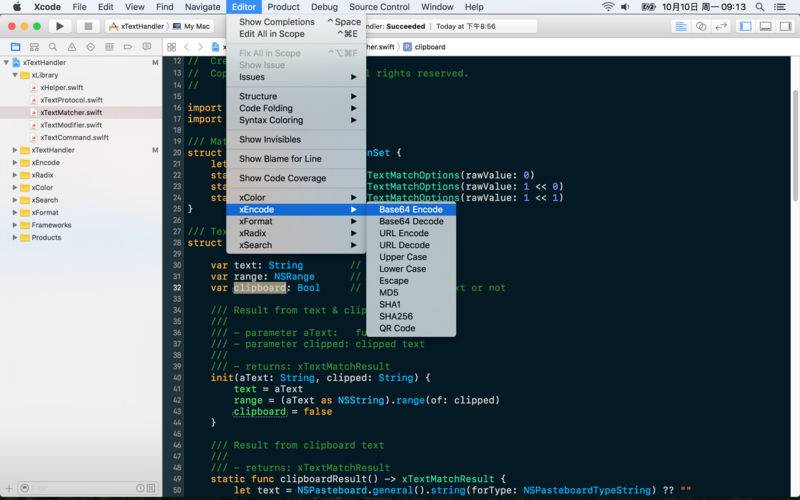Open xHelper.swift in navigator
The height and width of the screenshot is (500, 800).
(x=62, y=88)
